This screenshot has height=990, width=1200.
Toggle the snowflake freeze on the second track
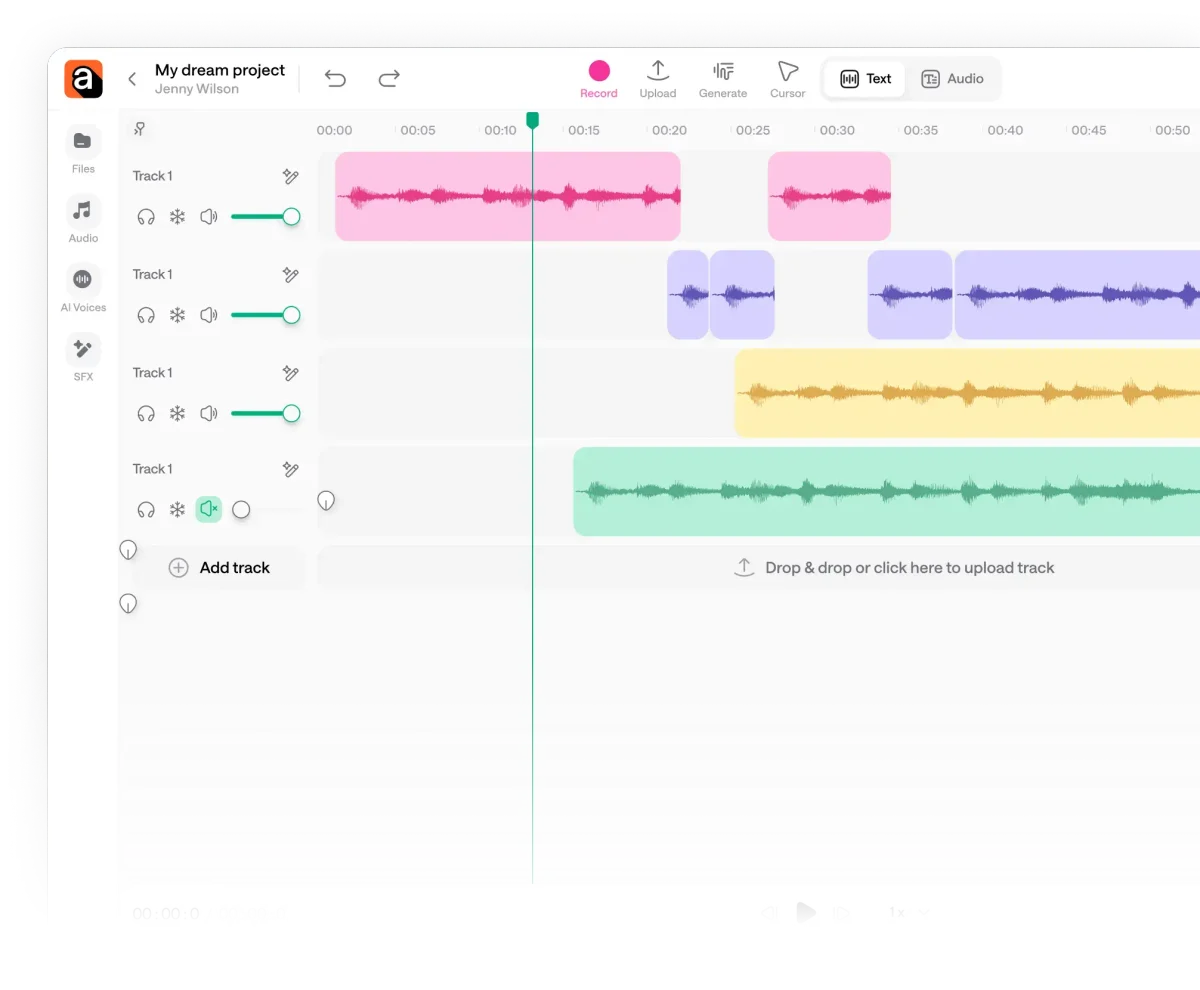177,315
